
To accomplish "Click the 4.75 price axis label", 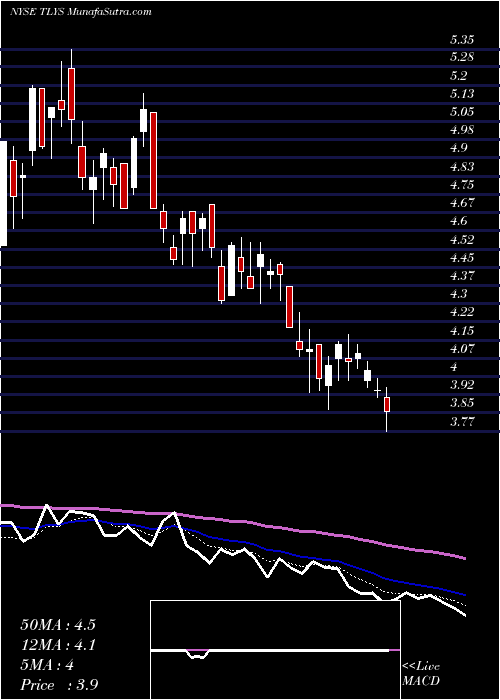I will [x=462, y=184].
